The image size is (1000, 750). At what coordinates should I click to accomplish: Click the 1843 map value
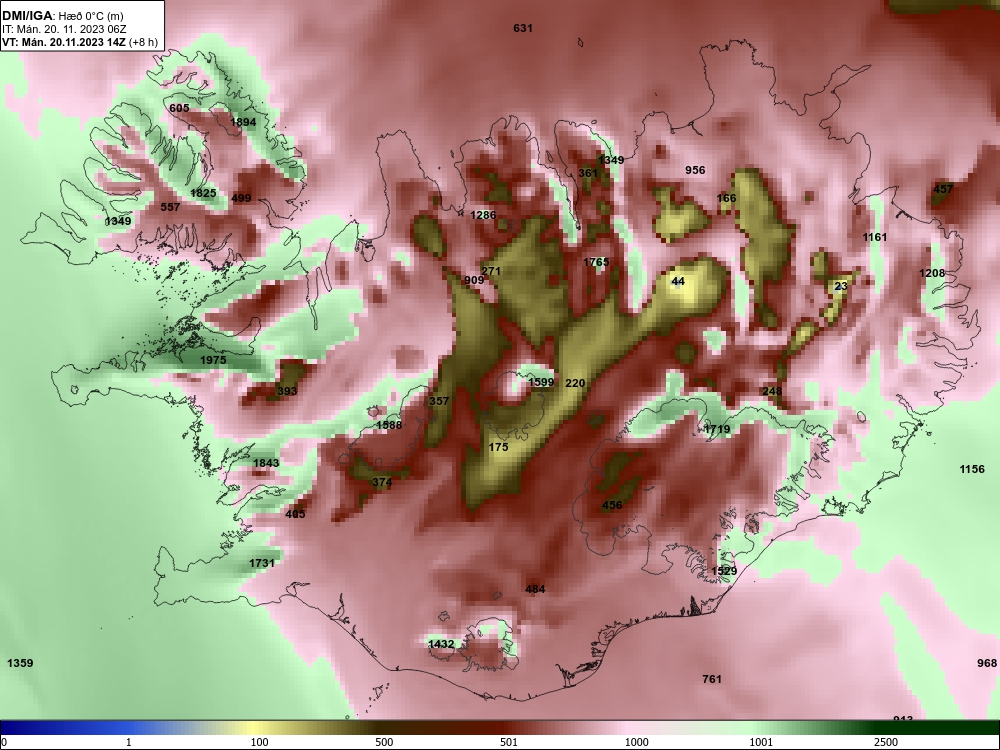coord(266,463)
